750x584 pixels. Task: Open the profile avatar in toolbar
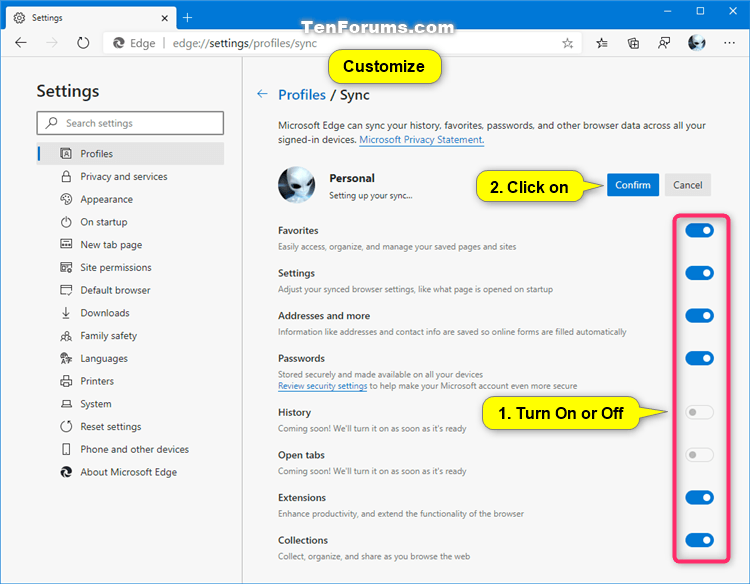(x=696, y=43)
